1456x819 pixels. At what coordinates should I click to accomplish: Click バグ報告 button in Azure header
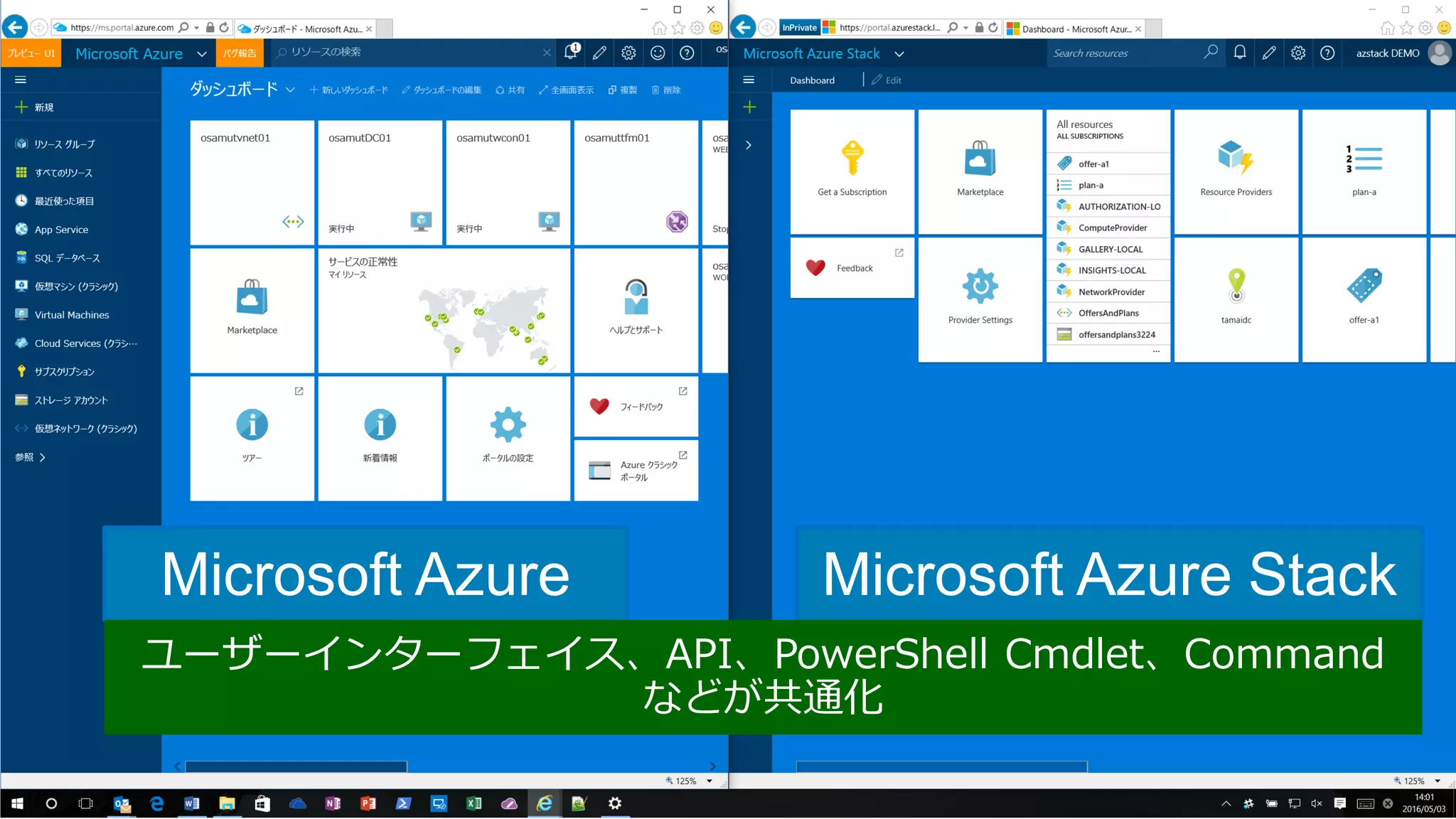[240, 53]
